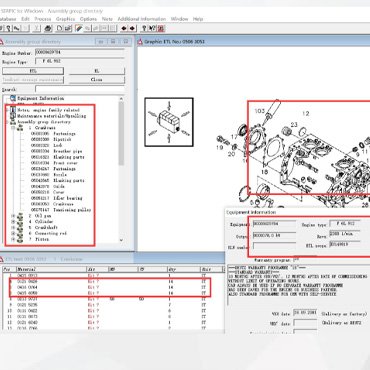
Task: Click the gear icon beside 7 Piston
Action: pos(21,239)
